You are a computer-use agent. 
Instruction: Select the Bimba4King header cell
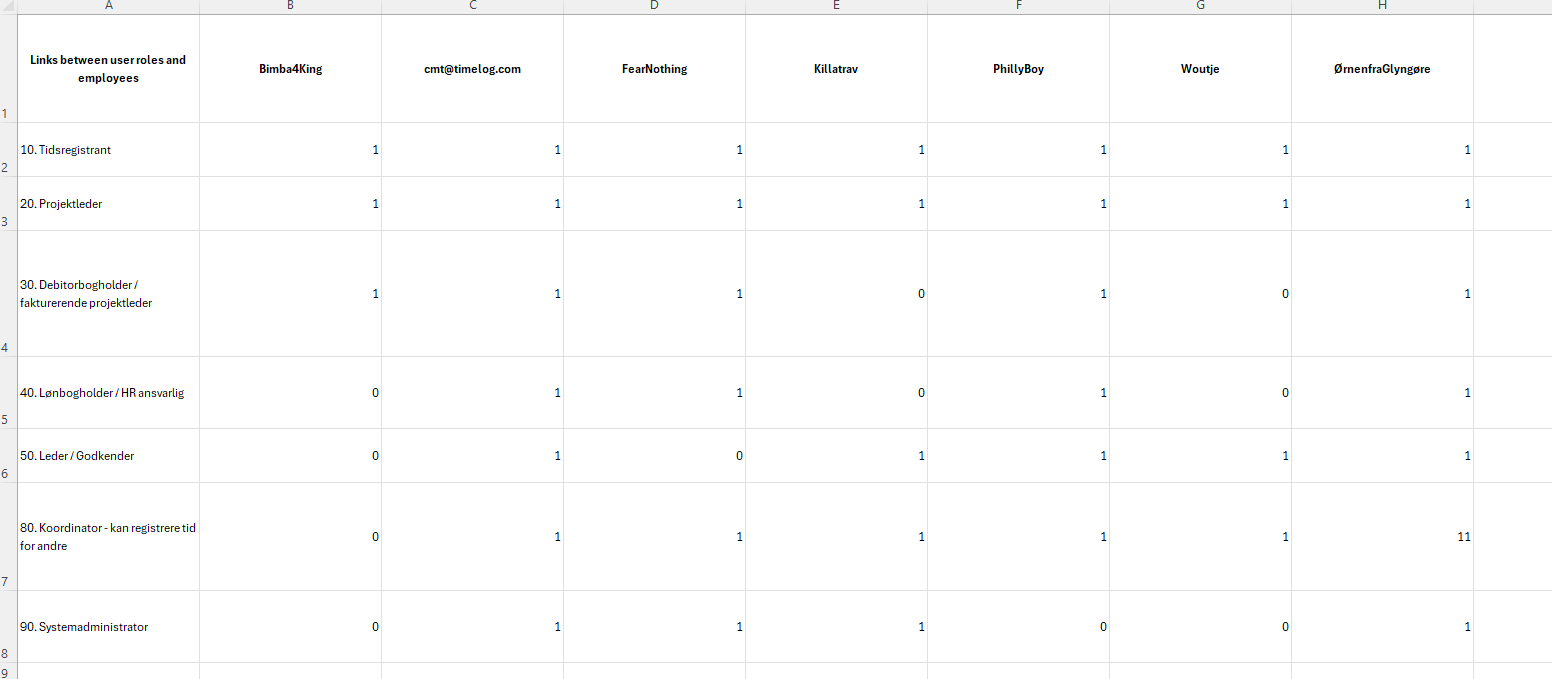[x=290, y=69]
